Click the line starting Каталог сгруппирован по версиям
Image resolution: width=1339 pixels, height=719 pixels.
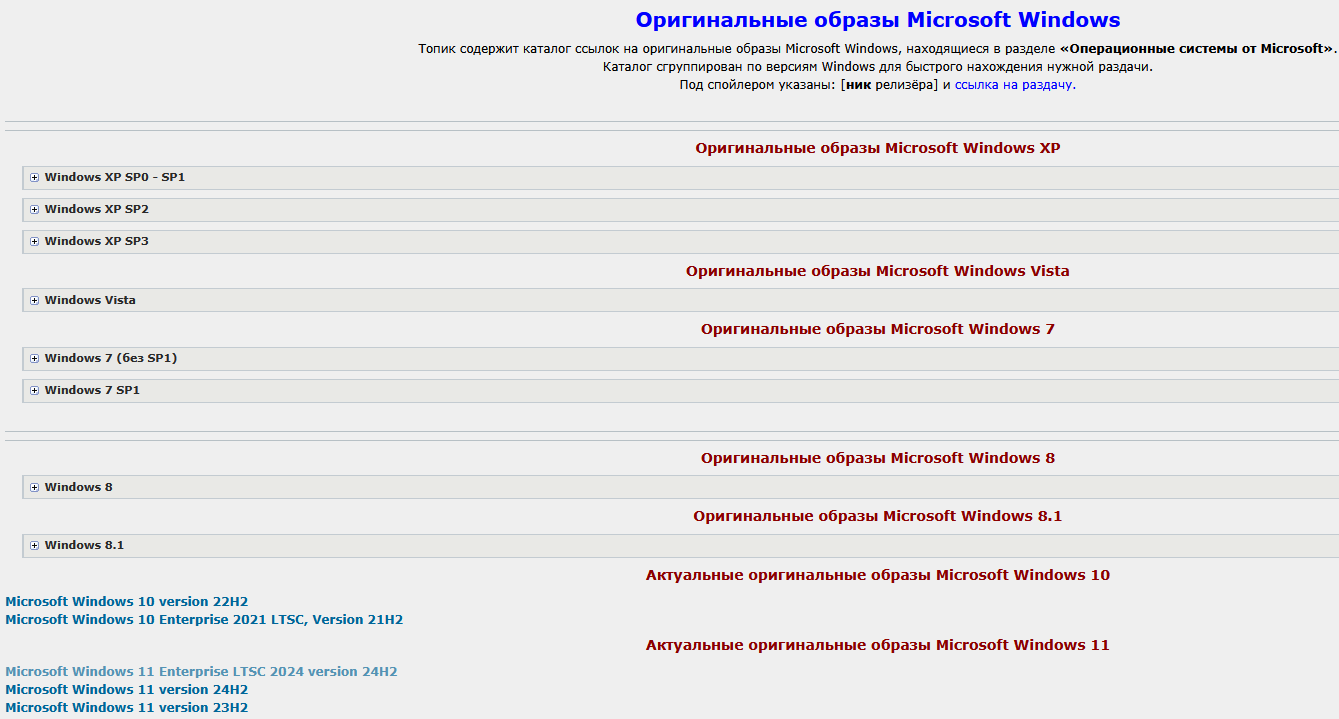coord(878,67)
